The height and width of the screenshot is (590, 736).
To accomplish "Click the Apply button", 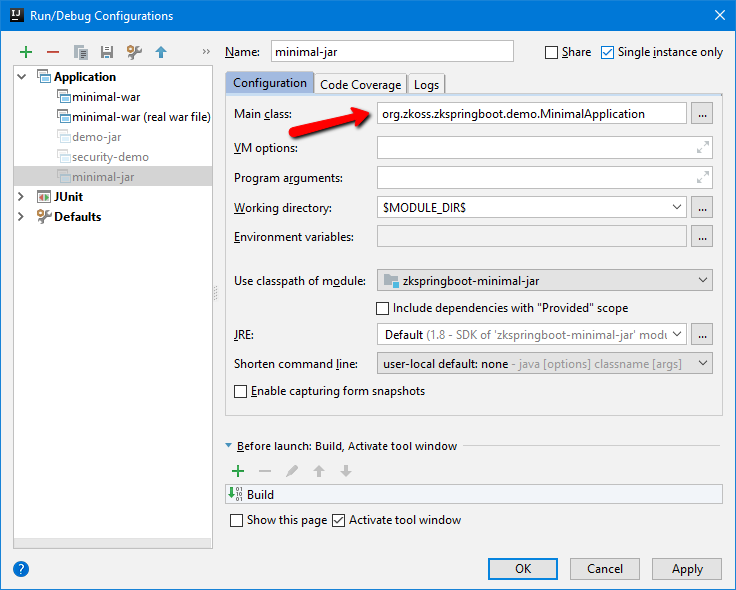I will (x=687, y=569).
